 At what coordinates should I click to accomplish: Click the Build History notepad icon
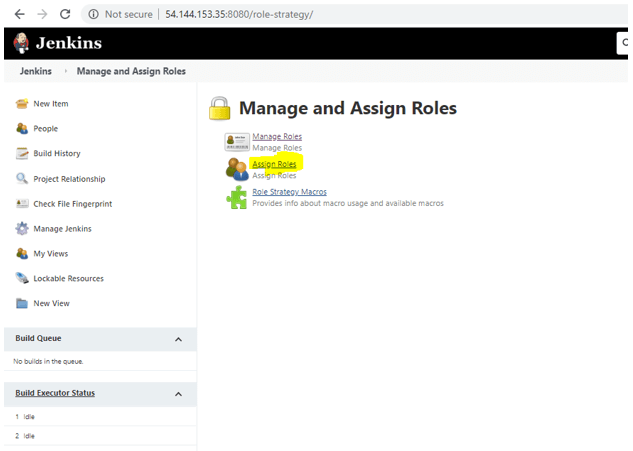click(x=22, y=154)
